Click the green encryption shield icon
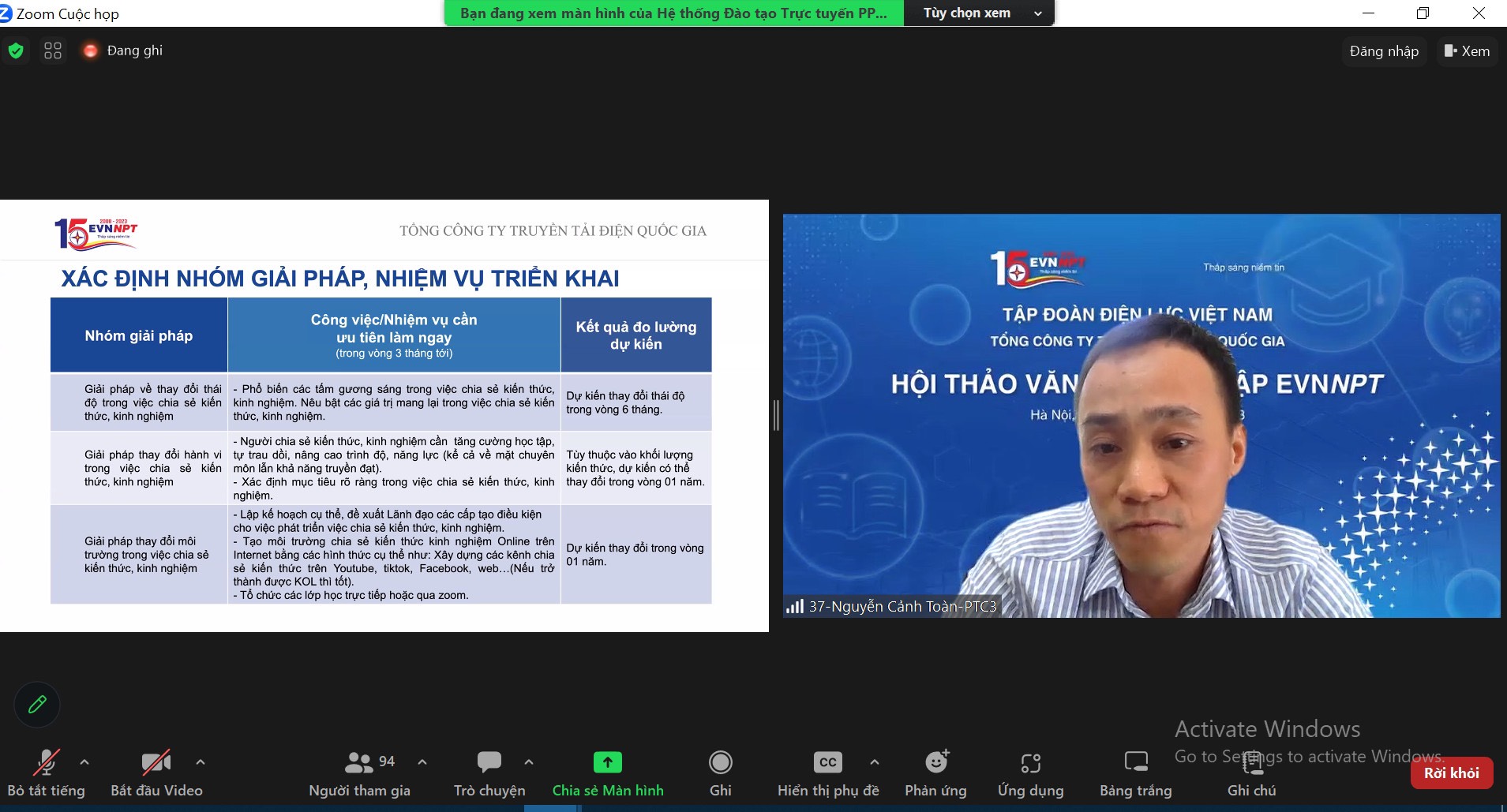 16,51
